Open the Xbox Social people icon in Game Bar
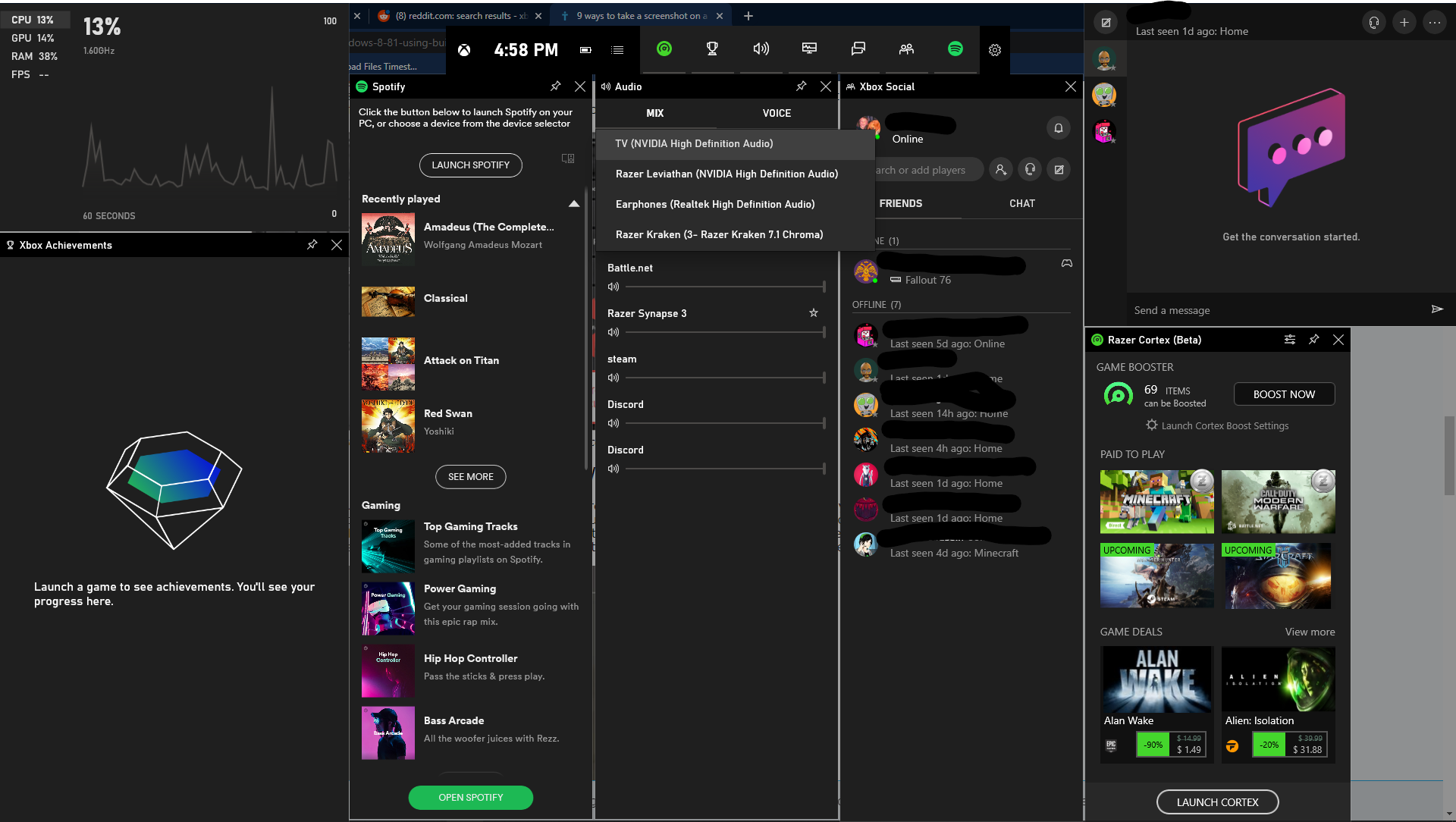 coord(906,49)
